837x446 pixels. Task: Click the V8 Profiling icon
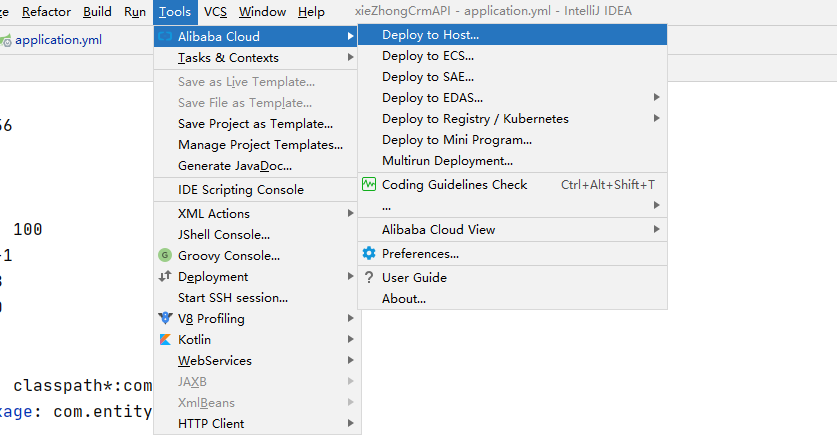(x=166, y=318)
